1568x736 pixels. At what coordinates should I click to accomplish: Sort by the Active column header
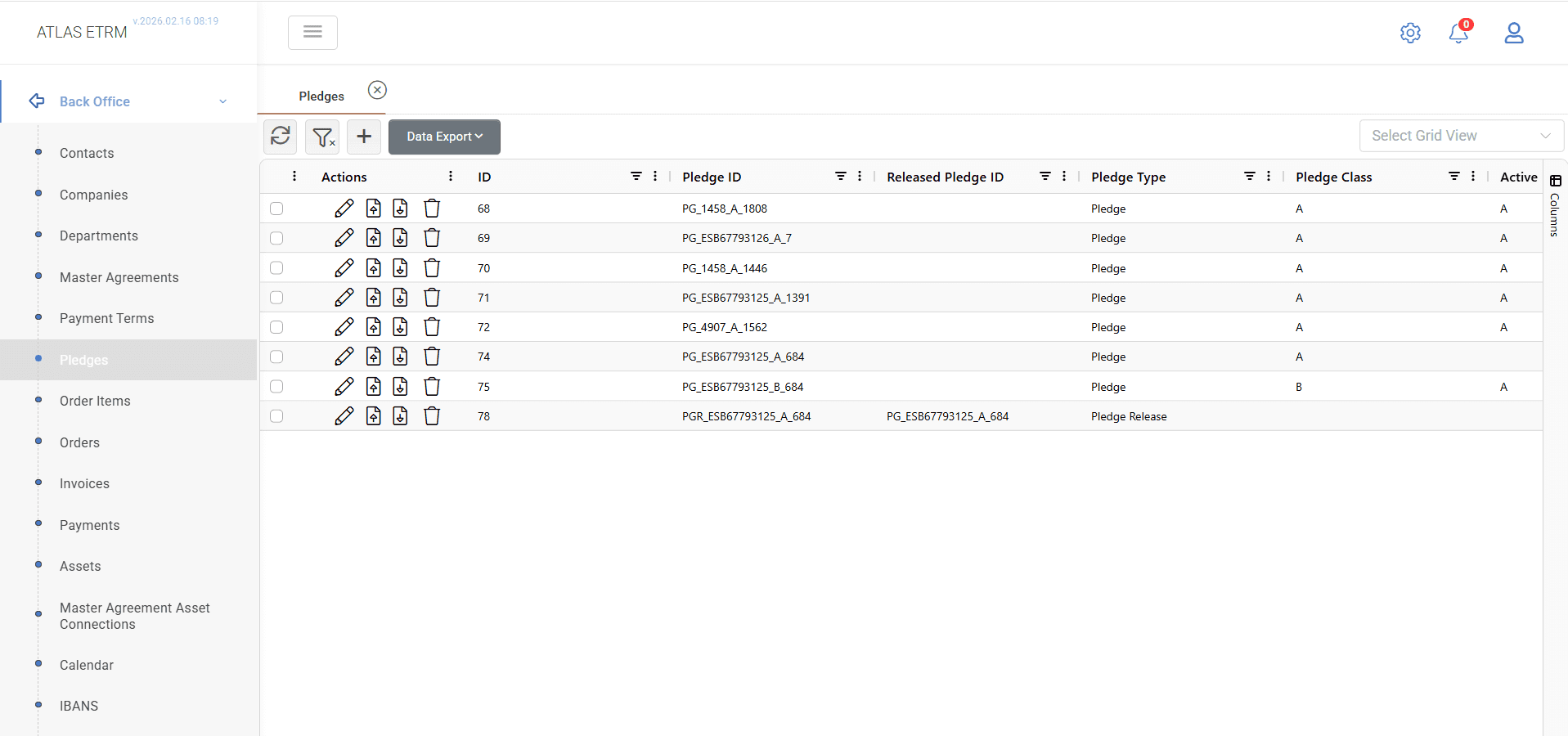coord(1519,177)
